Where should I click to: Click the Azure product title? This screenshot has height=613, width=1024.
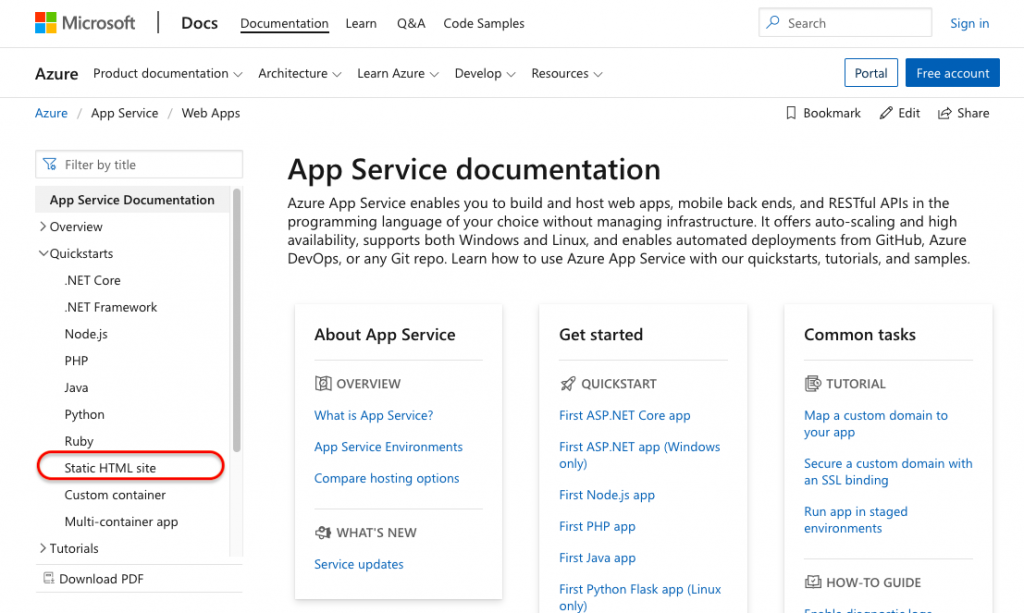pyautogui.click(x=57, y=74)
